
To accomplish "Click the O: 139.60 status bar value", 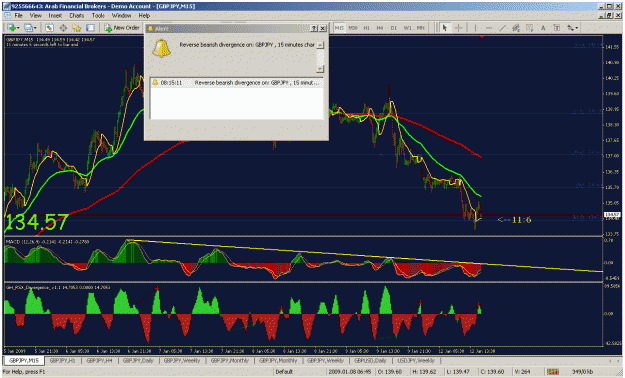I will [x=391, y=372].
